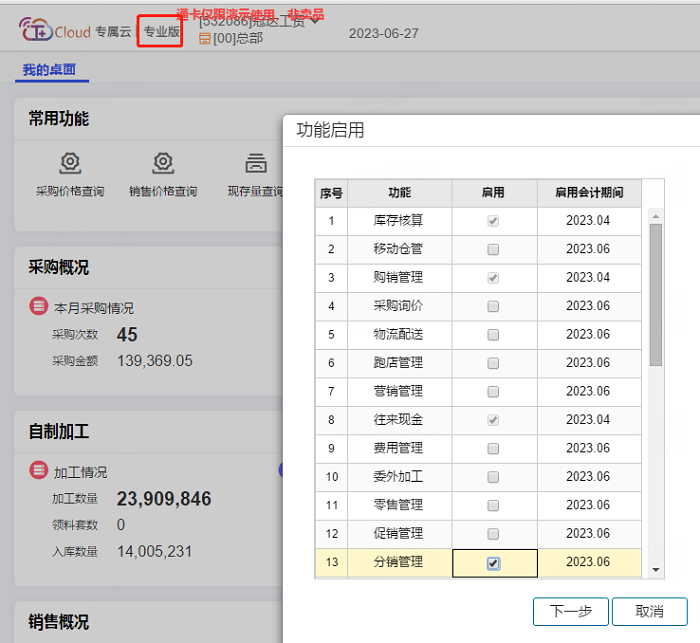Toggle 购销管理 enable checkbox
This screenshot has width=700, height=643.
click(x=493, y=278)
